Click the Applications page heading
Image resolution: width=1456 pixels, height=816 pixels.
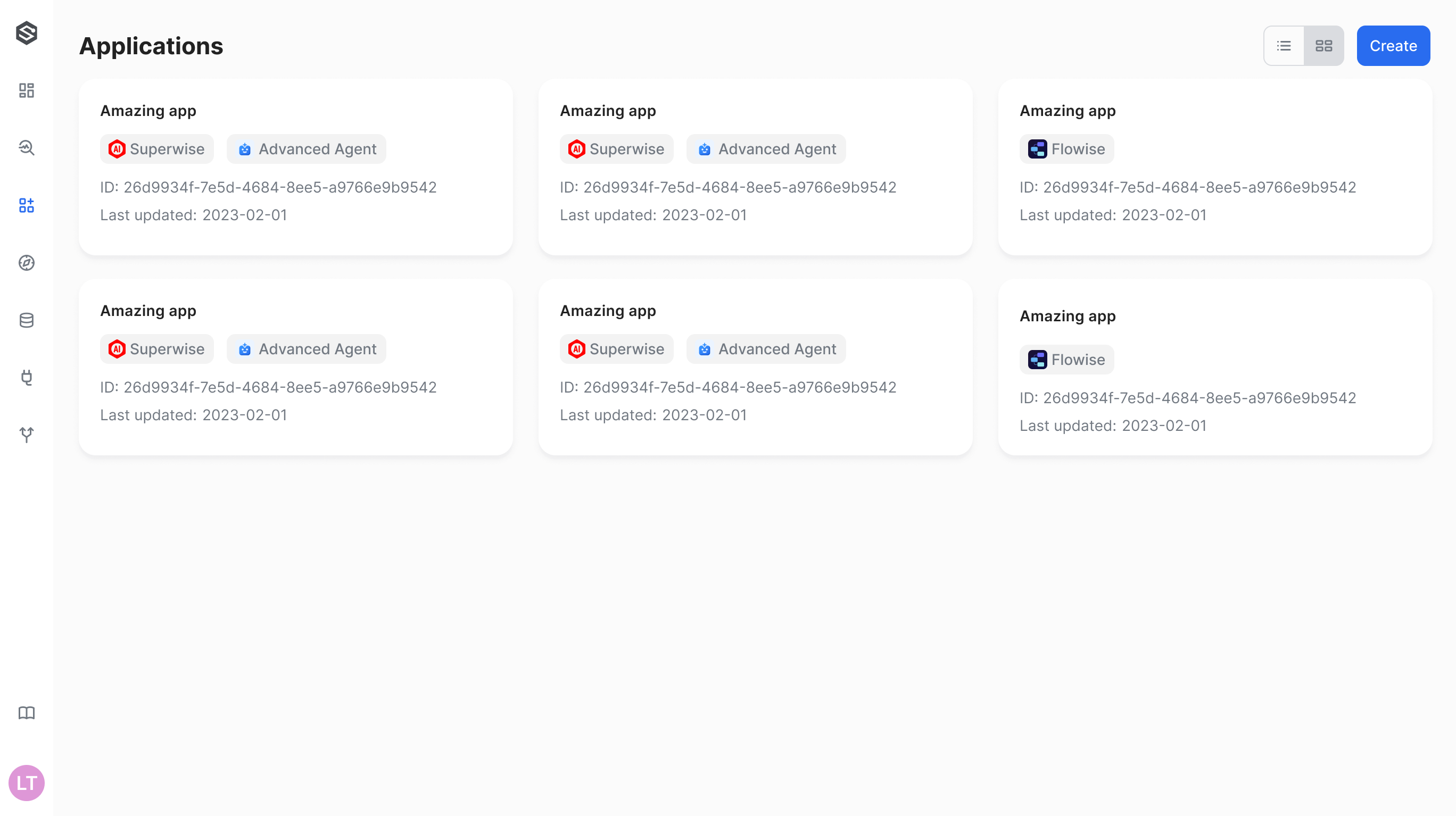(x=151, y=46)
